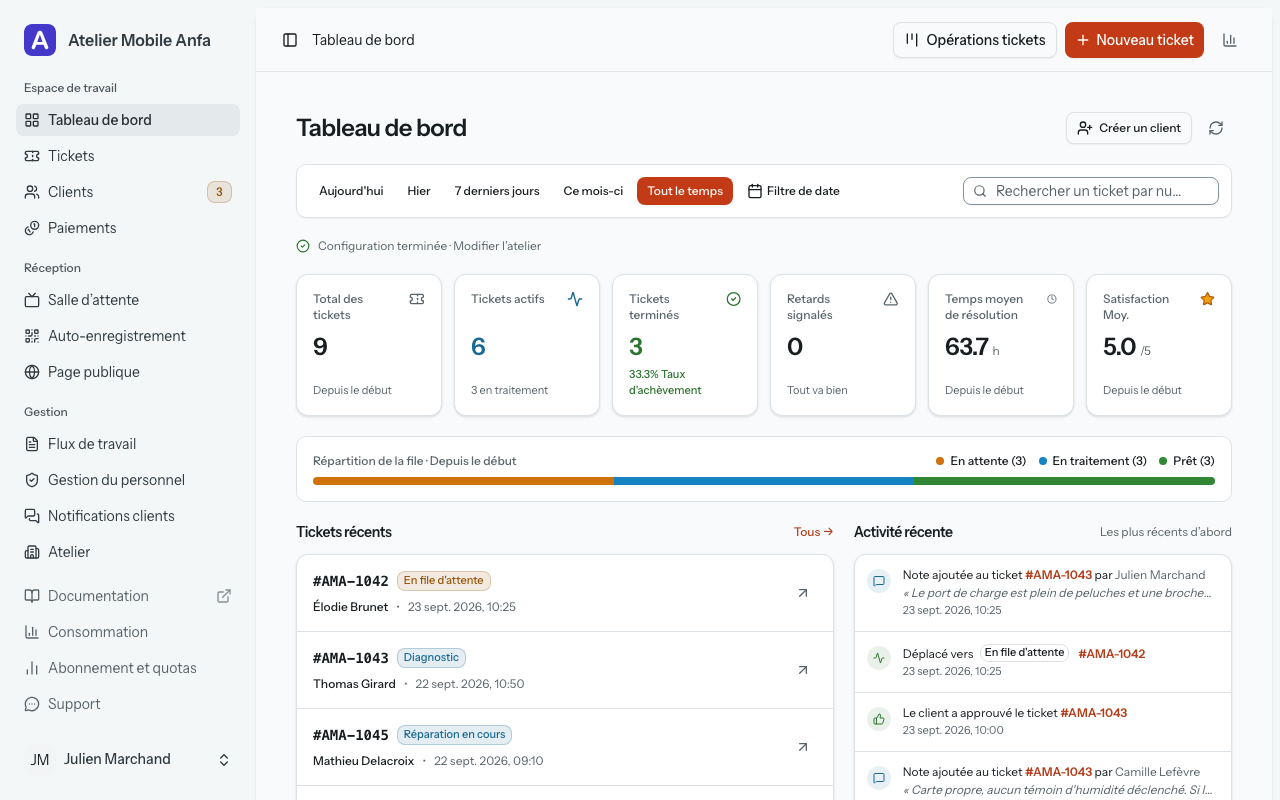Image resolution: width=1280 pixels, height=800 pixels.
Task: Go to Paiements in the sidebar
Action: coord(128,228)
